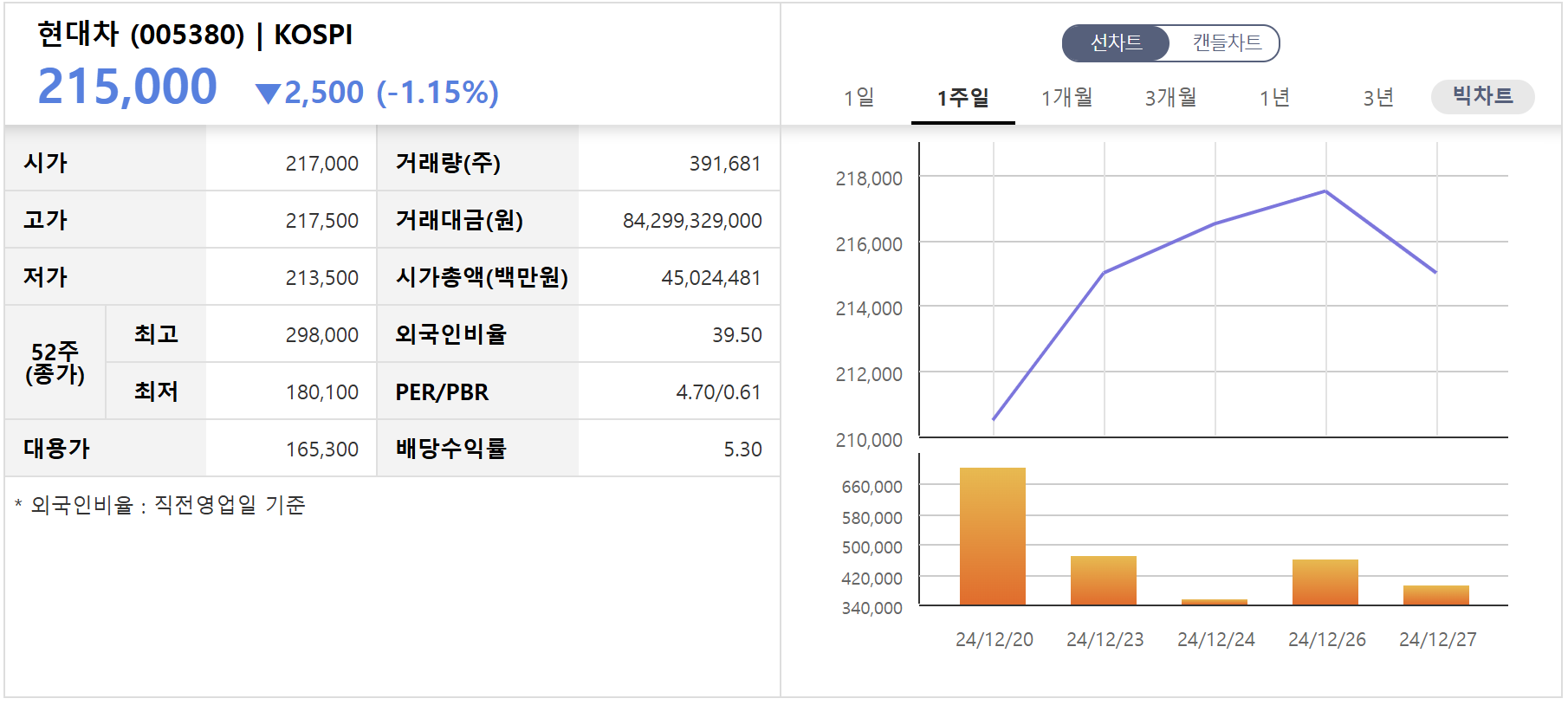Click the 24/12/26 volume bar
Screen dimensions: 1568x705
pyautogui.click(x=1325, y=582)
